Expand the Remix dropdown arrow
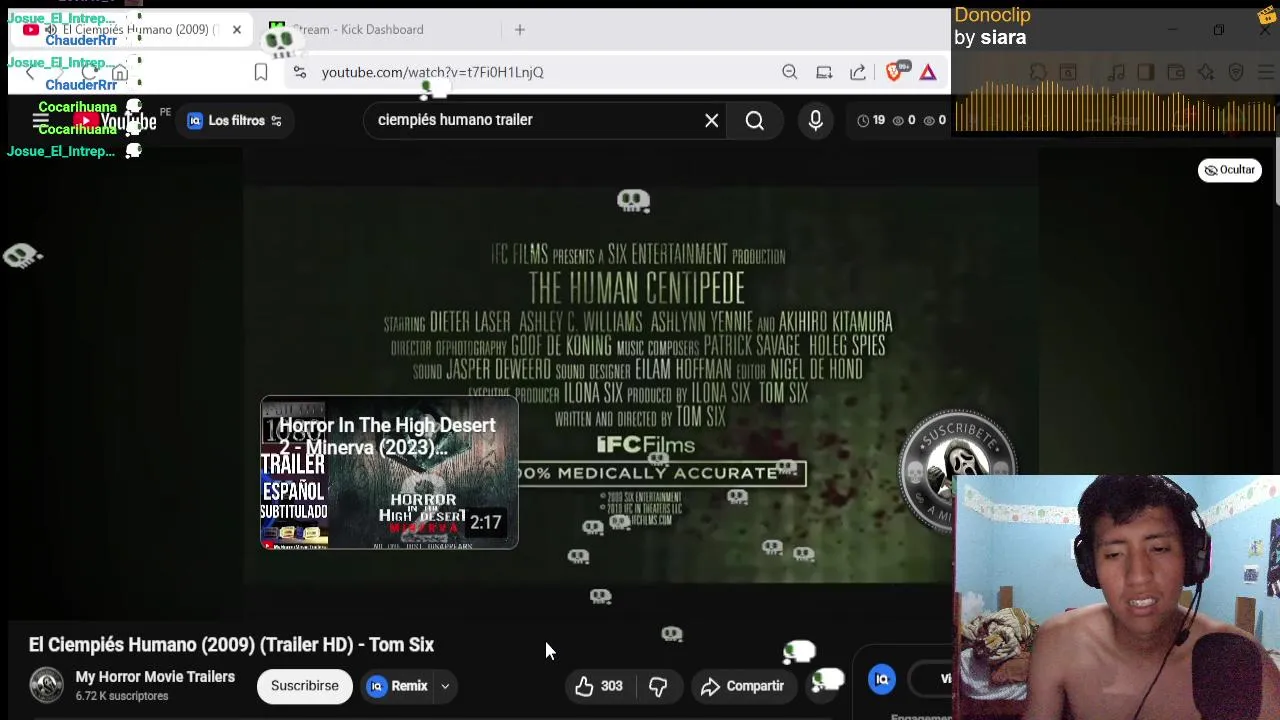This screenshot has height=720, width=1280. click(x=445, y=686)
